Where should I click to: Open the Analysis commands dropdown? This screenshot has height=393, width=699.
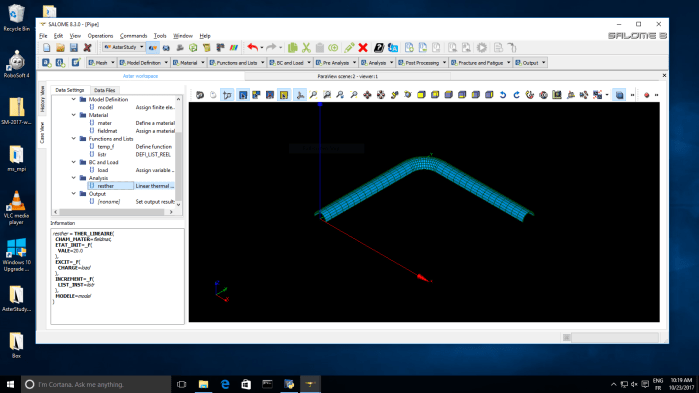pos(377,63)
